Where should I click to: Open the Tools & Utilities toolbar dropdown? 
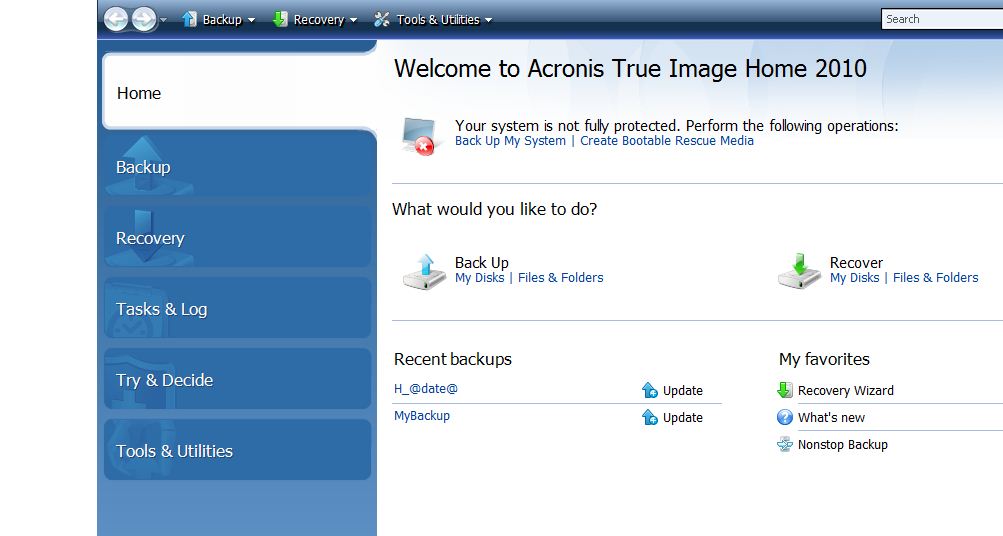tap(433, 20)
